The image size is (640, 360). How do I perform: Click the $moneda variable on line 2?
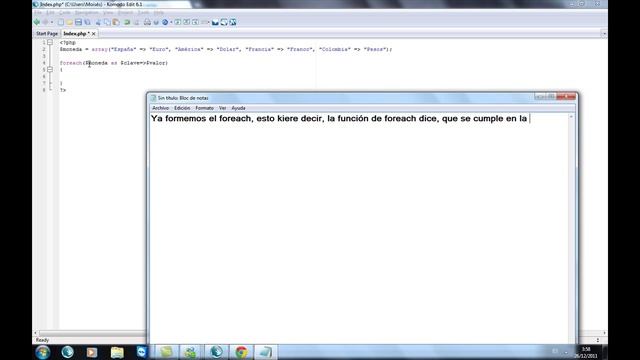pos(71,49)
